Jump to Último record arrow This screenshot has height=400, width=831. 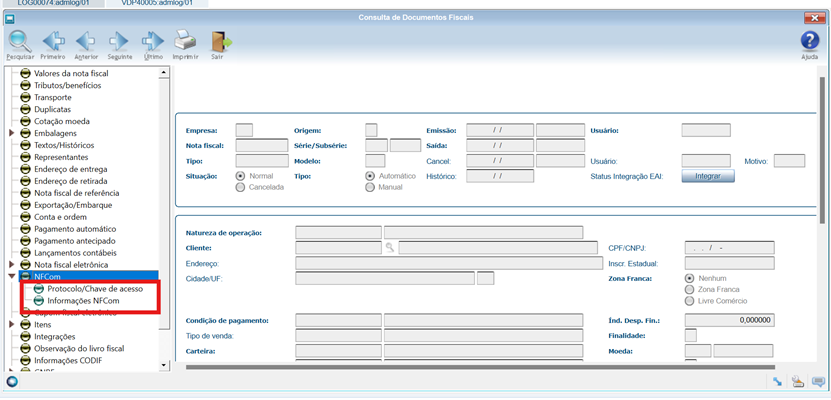pos(153,41)
